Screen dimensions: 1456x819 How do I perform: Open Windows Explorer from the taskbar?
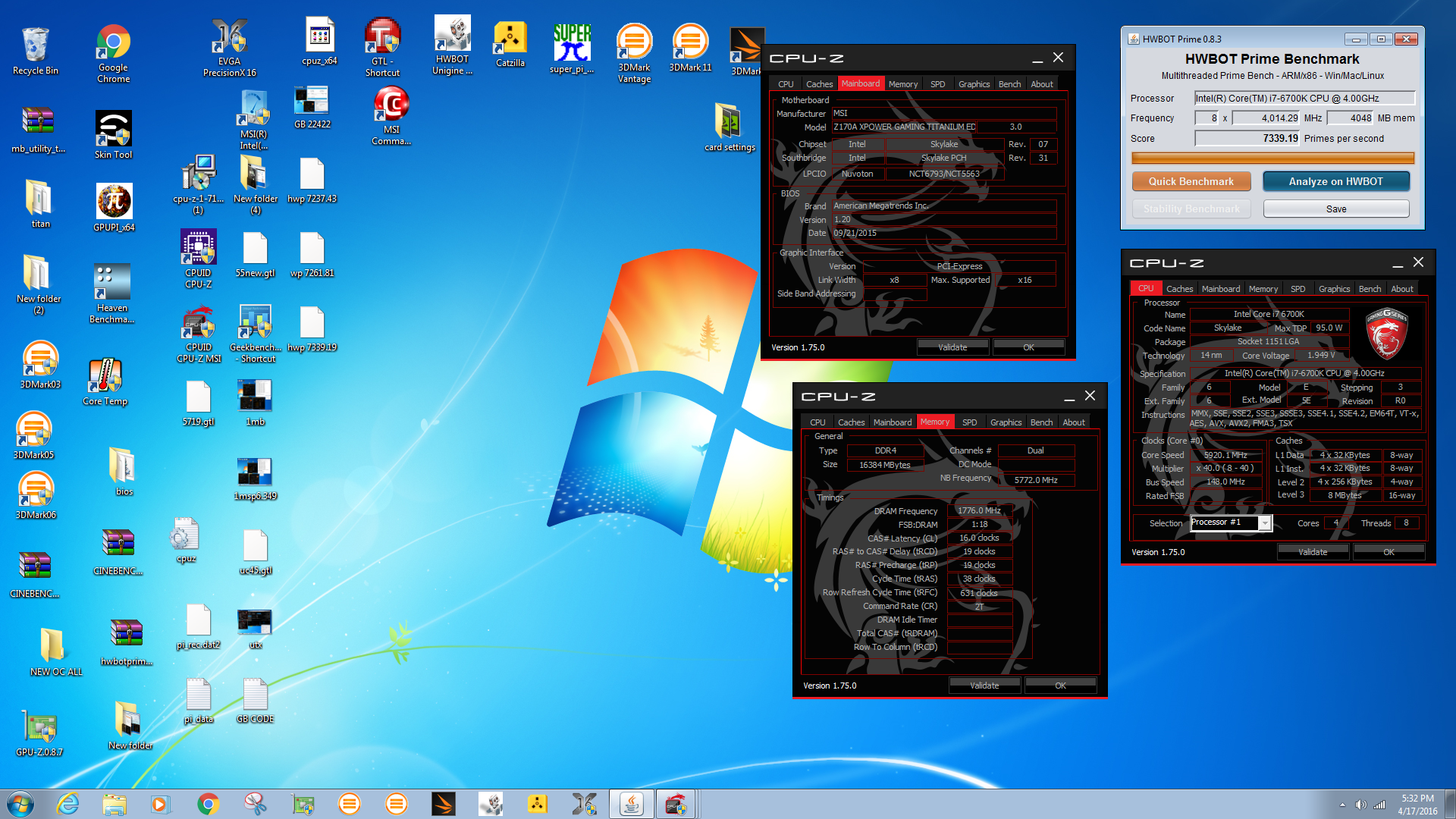point(115,804)
